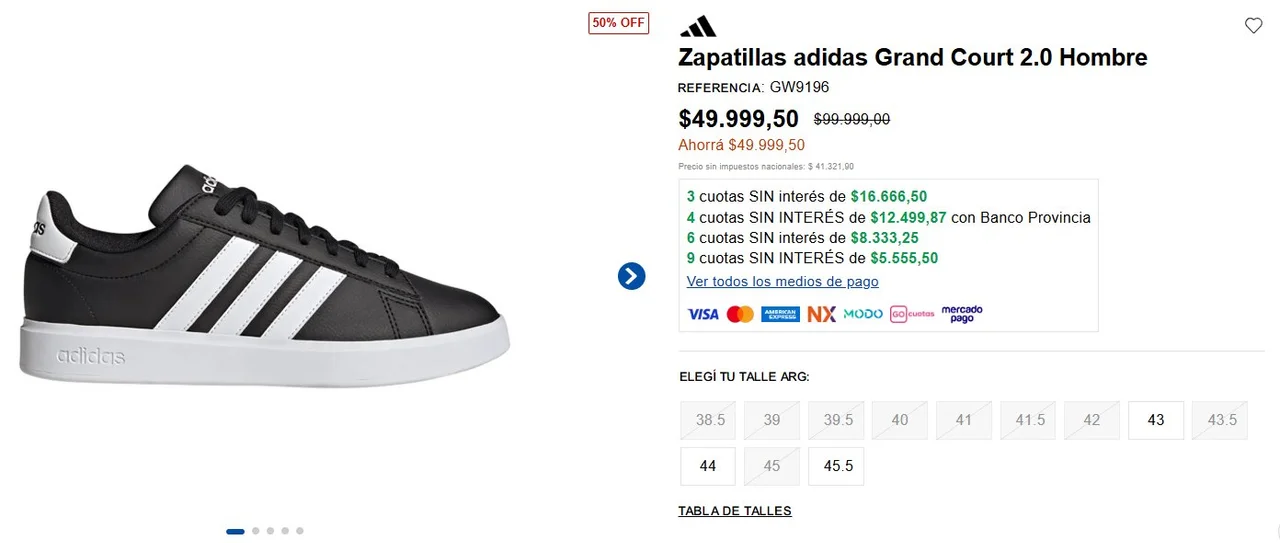Go to next product image arrow
1280x543 pixels.
point(631,276)
